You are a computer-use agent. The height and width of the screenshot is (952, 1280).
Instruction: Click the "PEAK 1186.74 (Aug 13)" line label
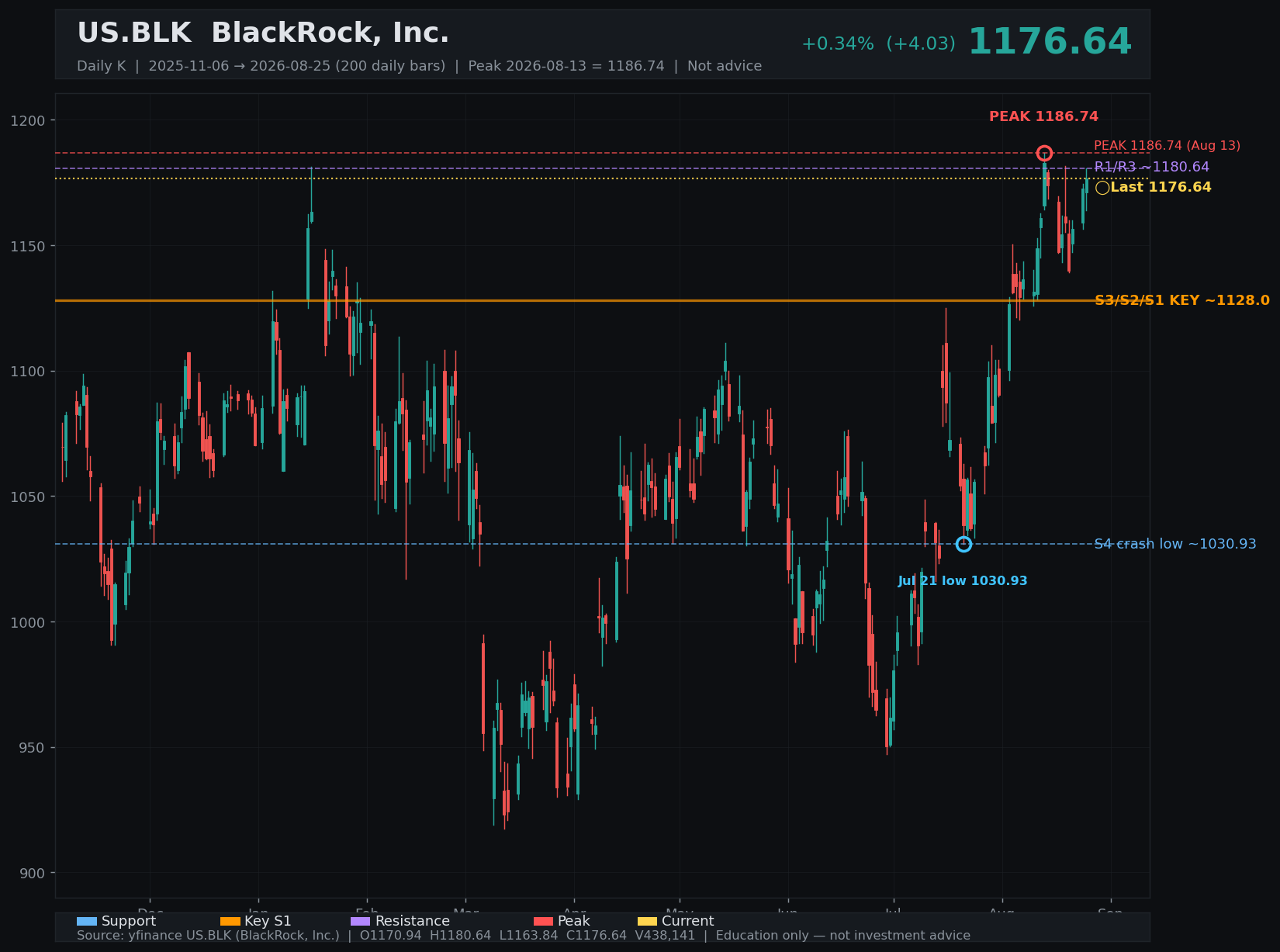pyautogui.click(x=1167, y=146)
